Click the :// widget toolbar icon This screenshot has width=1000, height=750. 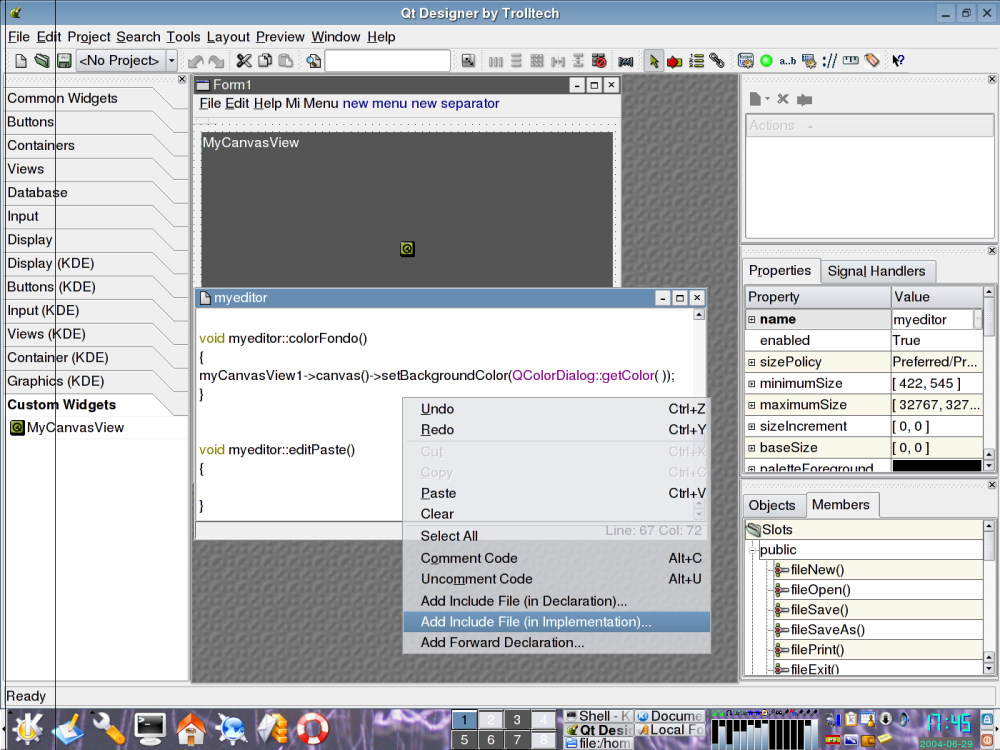(830, 61)
